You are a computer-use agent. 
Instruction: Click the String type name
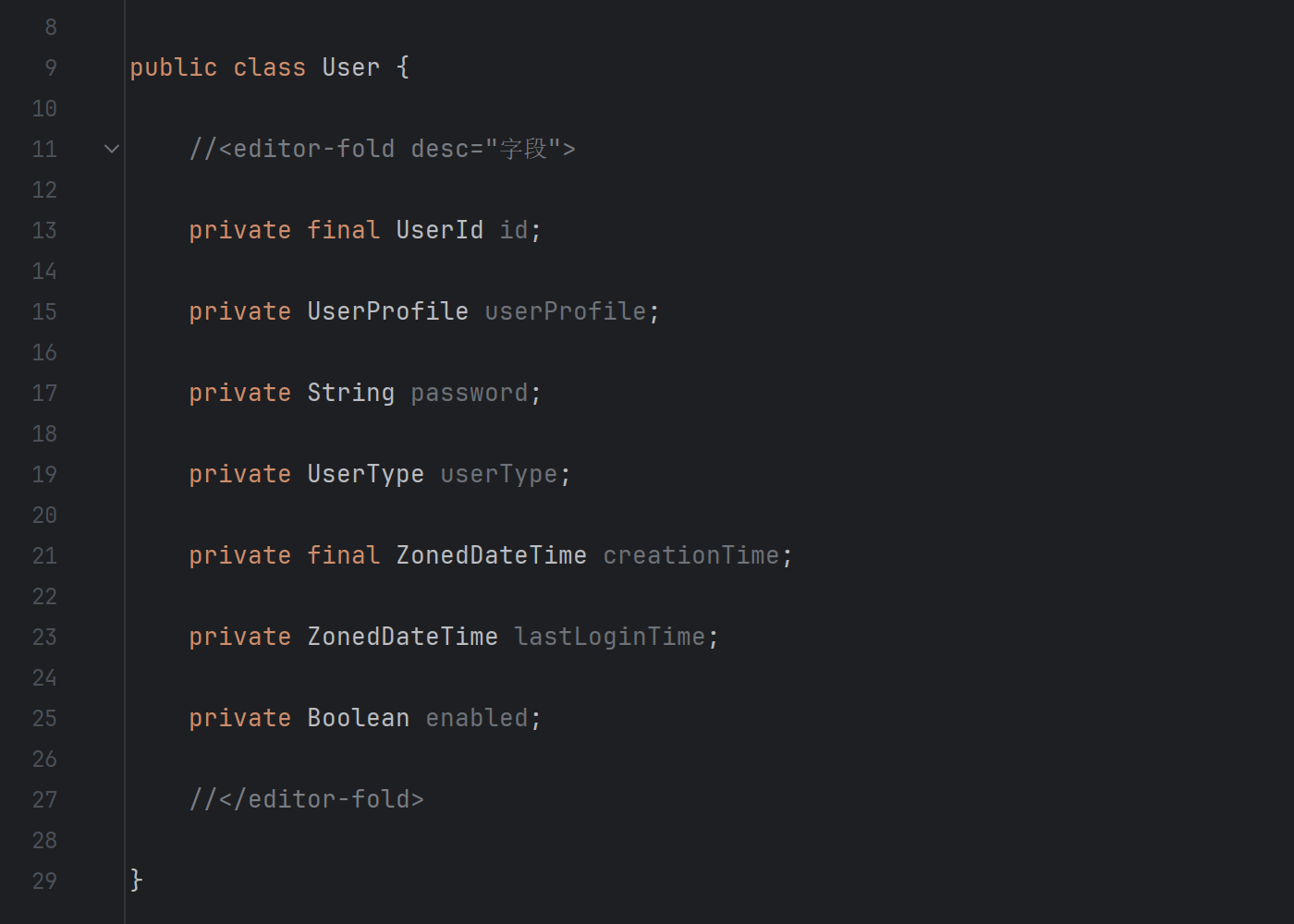click(x=351, y=393)
